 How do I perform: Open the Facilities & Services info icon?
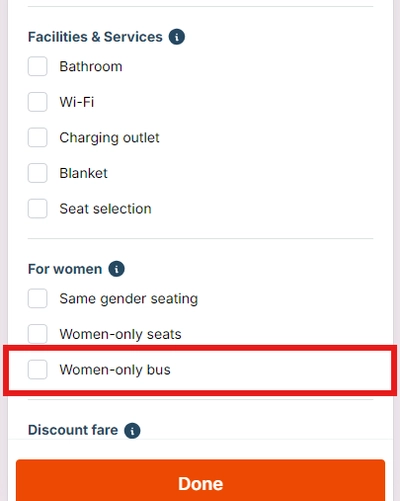point(177,37)
